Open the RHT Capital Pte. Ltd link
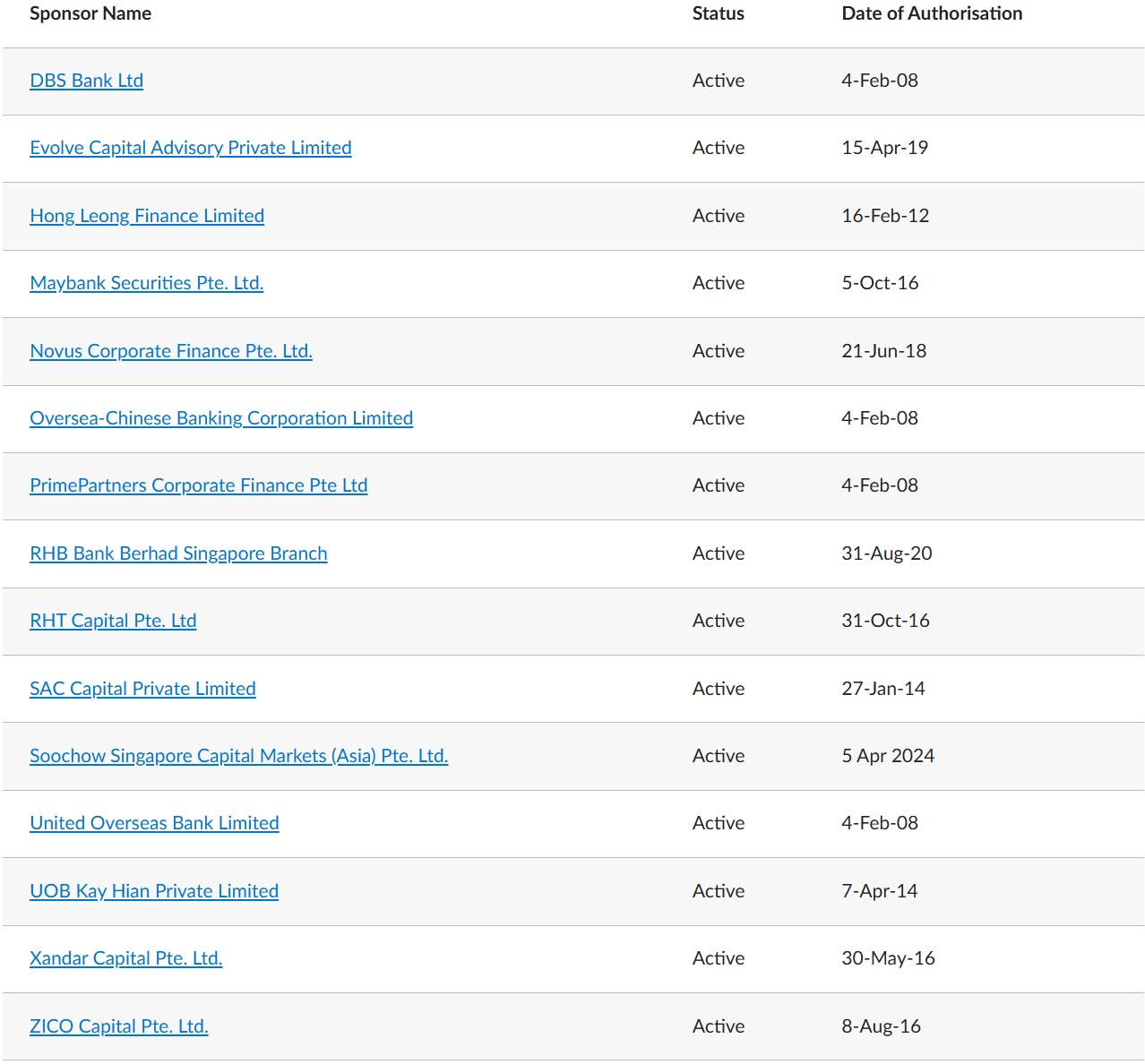Screen dimensions: 1145x1064 coord(113,621)
